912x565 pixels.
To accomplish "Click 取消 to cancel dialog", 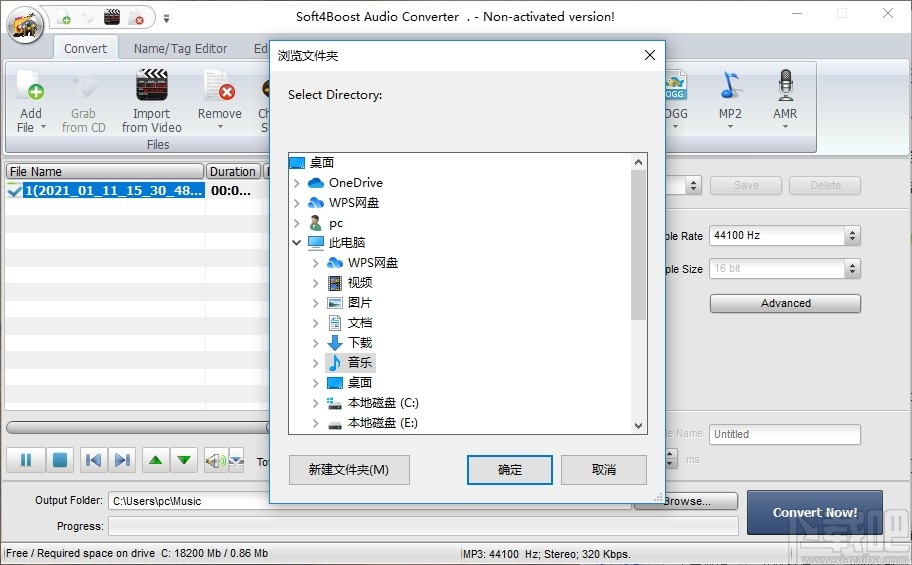I will click(604, 470).
